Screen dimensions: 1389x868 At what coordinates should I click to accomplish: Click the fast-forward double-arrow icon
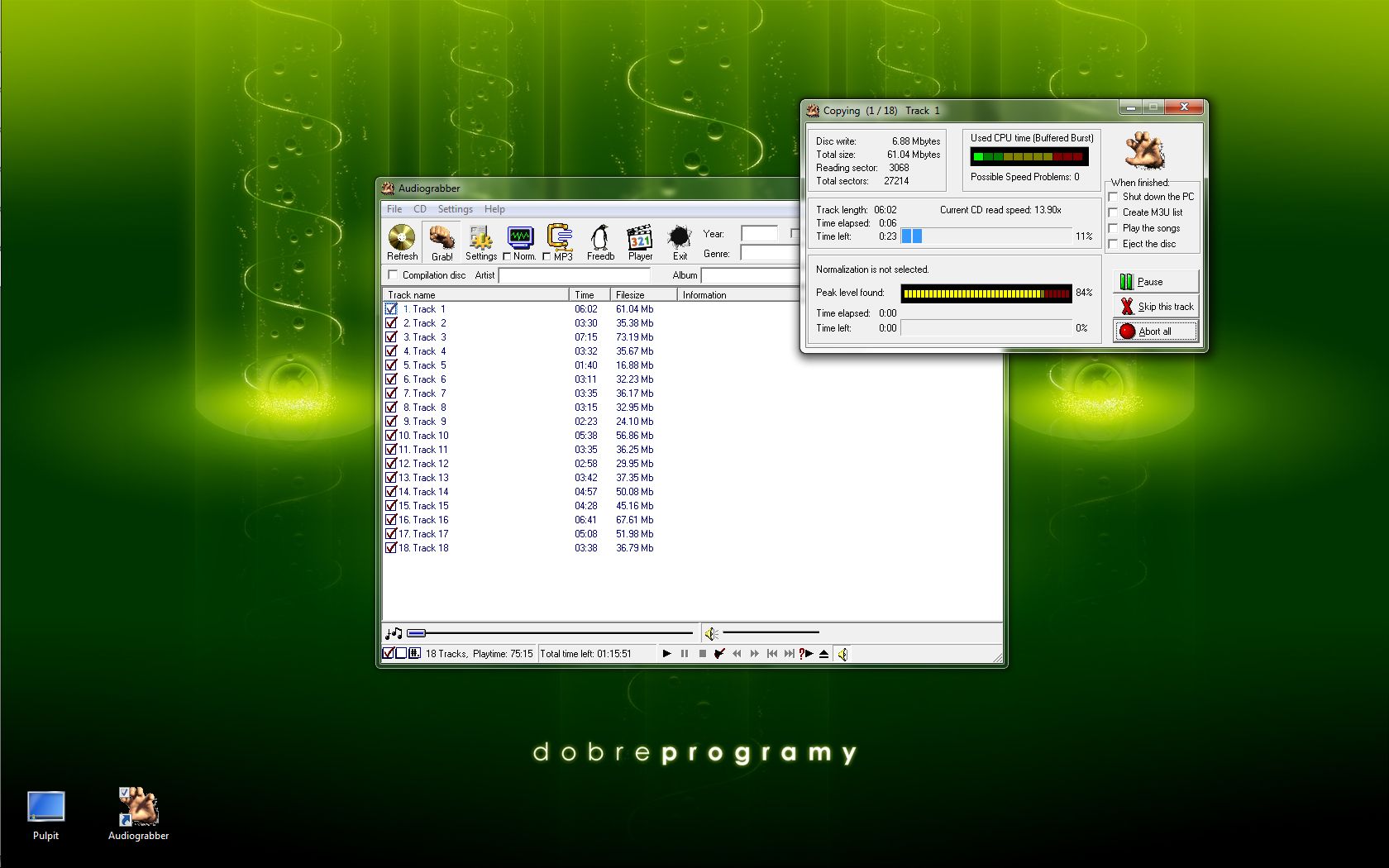(754, 654)
